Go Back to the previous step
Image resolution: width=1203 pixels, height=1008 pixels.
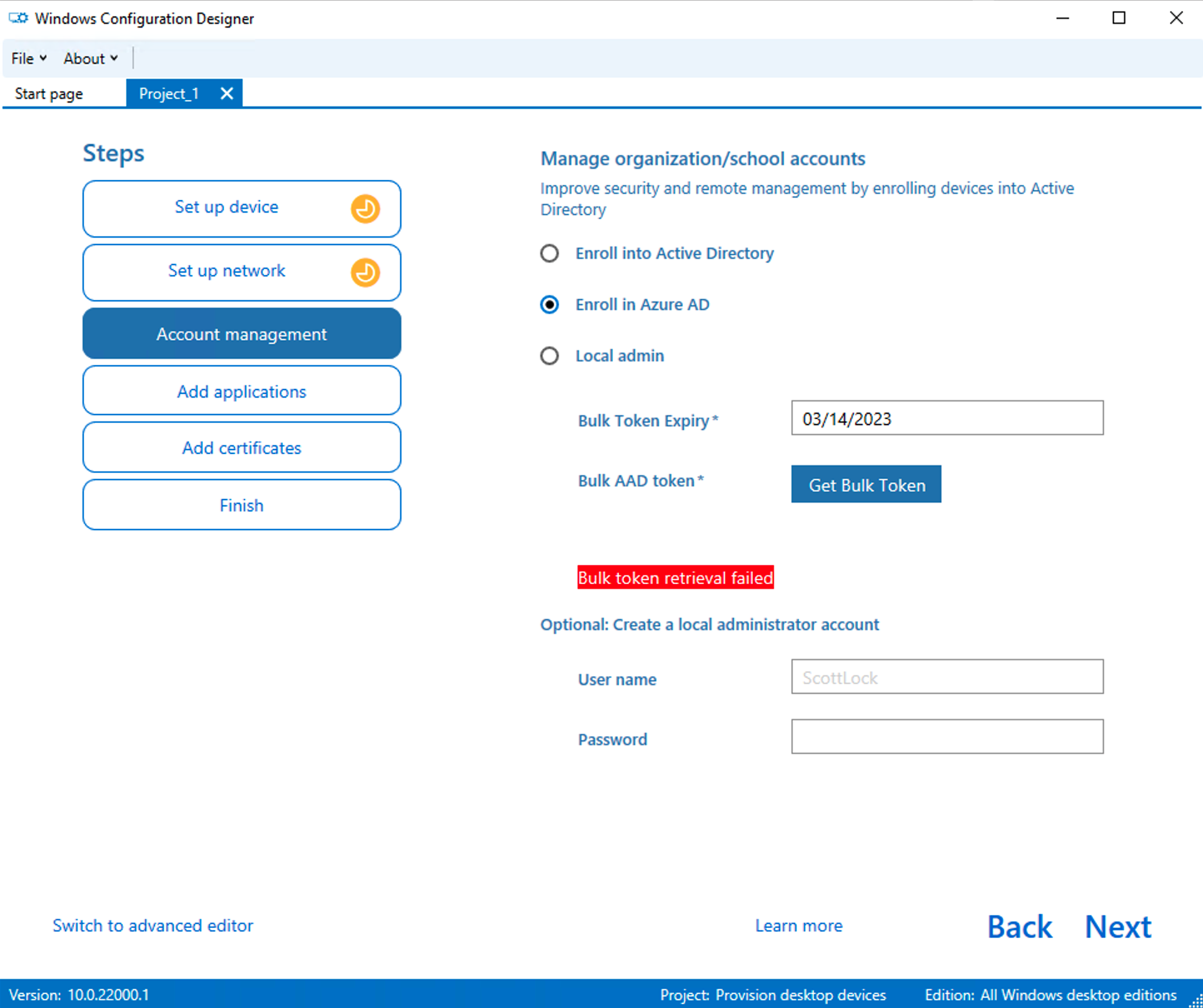click(1019, 926)
